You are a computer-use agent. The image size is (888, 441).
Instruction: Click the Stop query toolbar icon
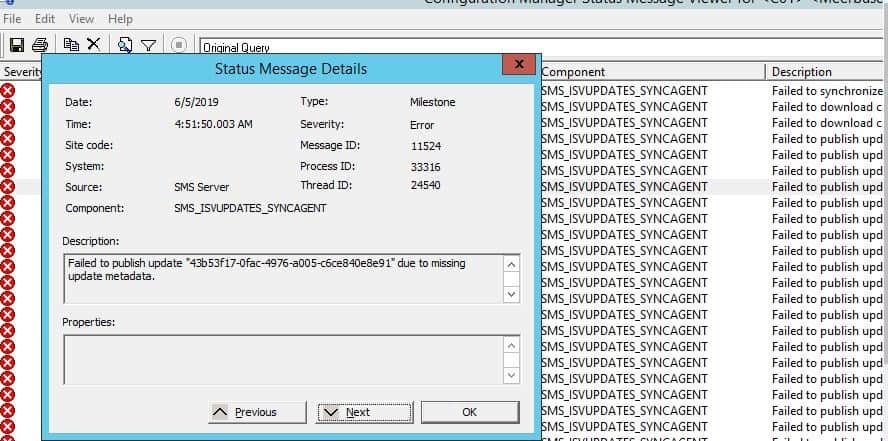click(x=179, y=44)
